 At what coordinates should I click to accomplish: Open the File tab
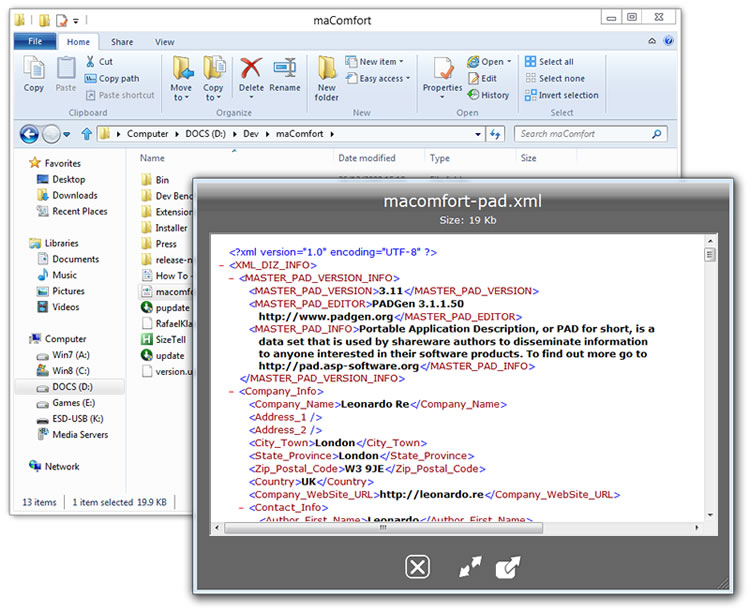(x=35, y=42)
